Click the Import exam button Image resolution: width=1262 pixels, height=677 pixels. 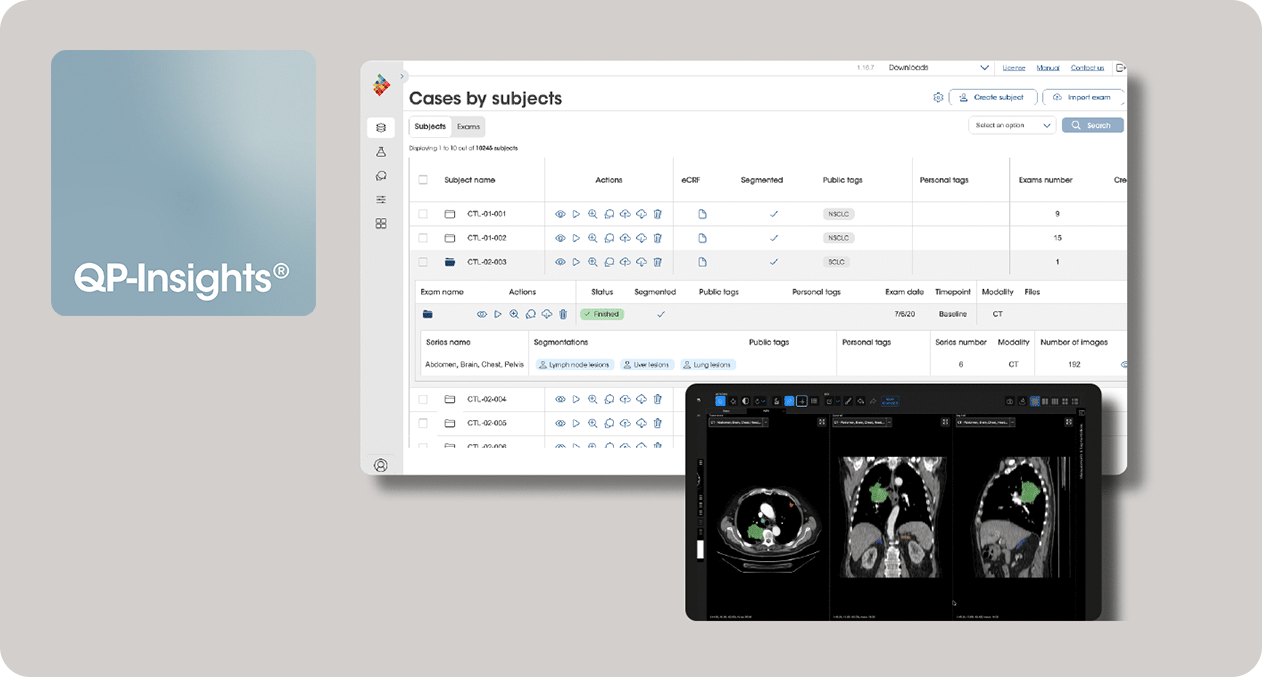(x=1083, y=98)
